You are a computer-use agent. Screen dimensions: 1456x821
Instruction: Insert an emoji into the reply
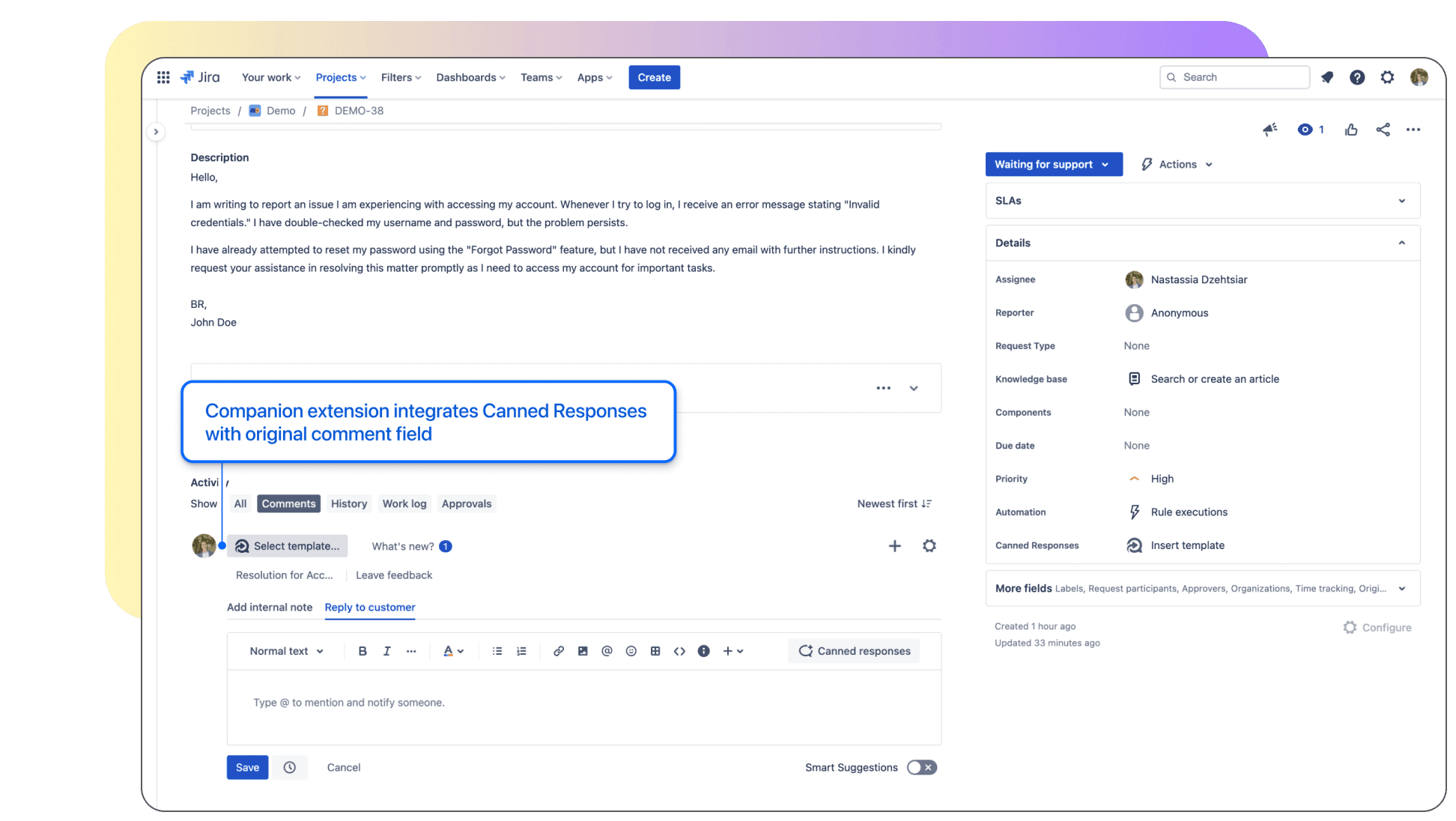[631, 651]
